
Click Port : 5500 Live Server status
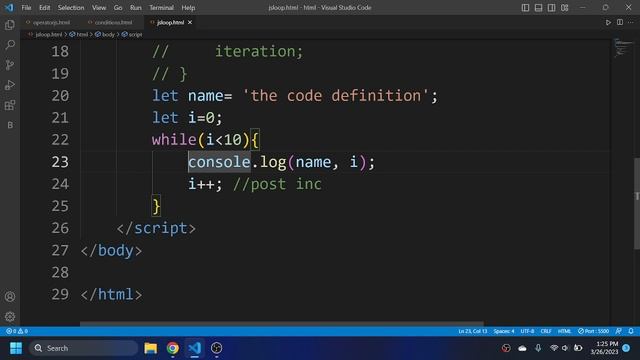(593, 331)
